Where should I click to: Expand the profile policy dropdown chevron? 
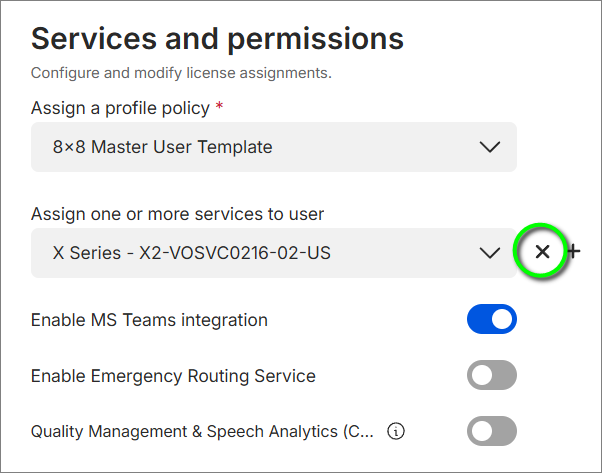click(x=489, y=147)
